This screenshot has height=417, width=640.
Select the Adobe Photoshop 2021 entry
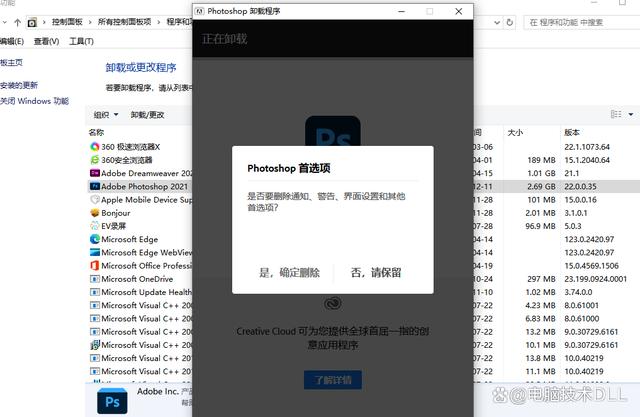(144, 186)
